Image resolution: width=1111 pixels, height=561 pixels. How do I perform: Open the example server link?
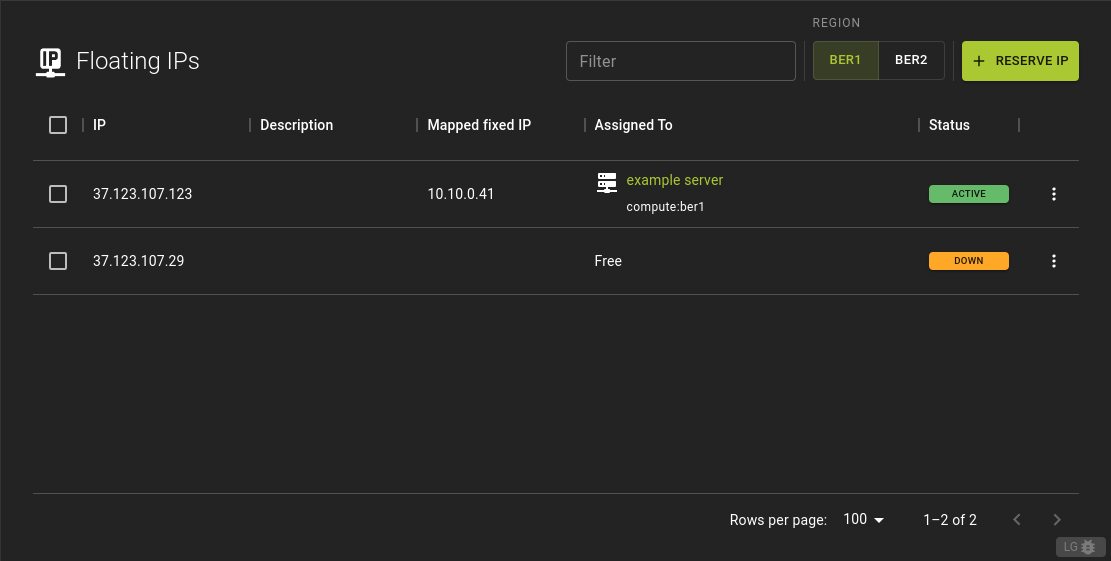tap(675, 180)
